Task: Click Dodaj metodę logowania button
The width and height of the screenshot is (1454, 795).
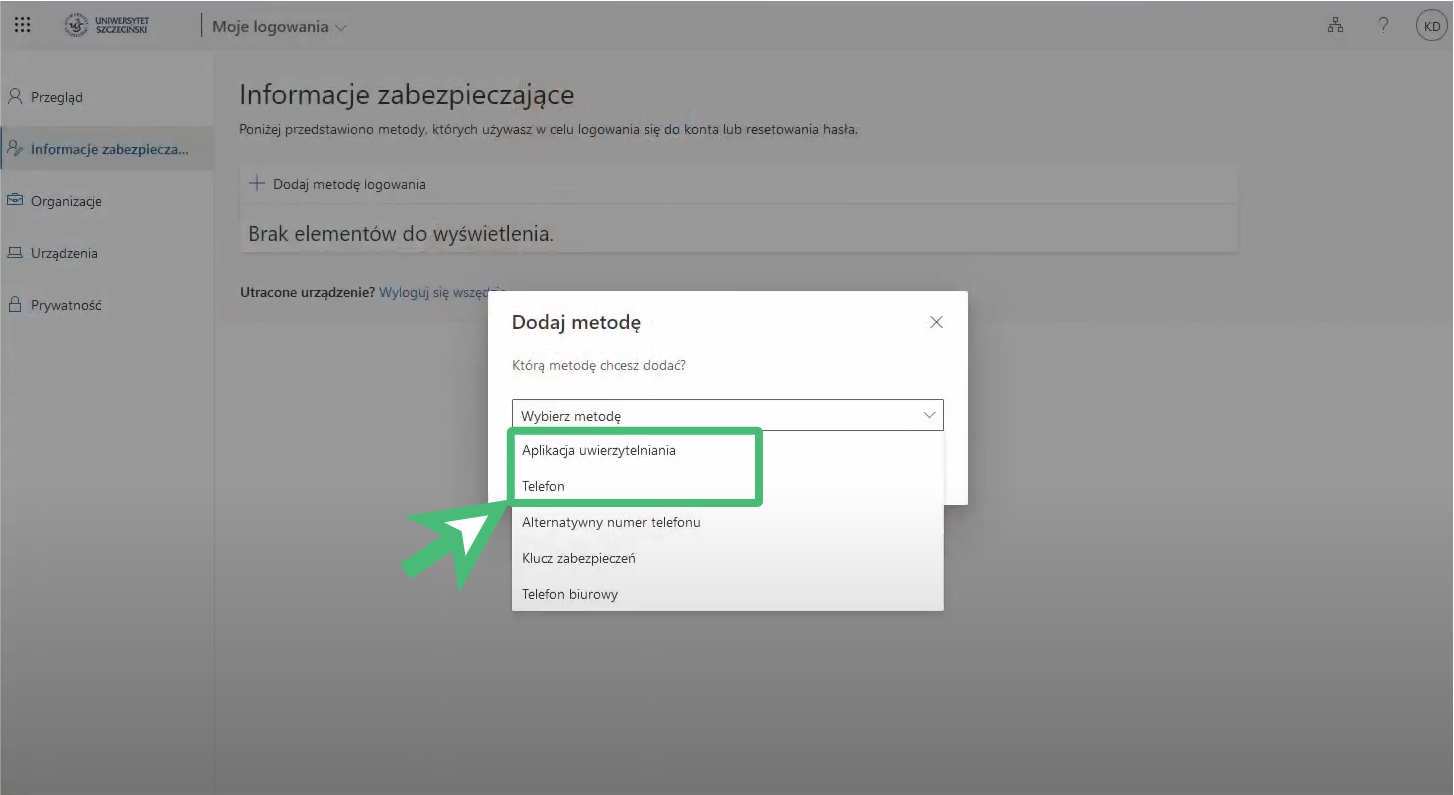Action: pyautogui.click(x=338, y=184)
